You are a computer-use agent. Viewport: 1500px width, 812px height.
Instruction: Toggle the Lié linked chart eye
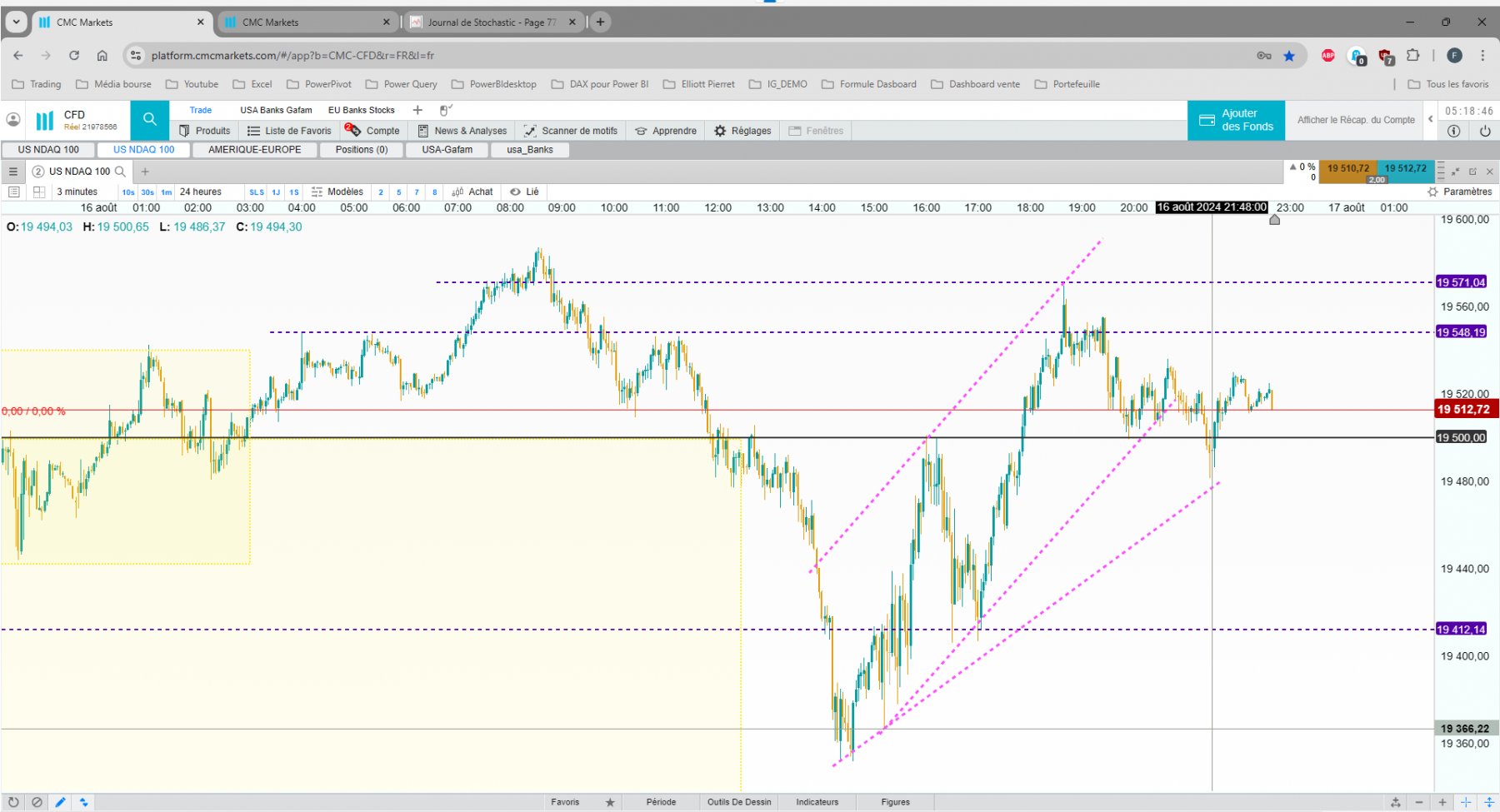(524, 192)
